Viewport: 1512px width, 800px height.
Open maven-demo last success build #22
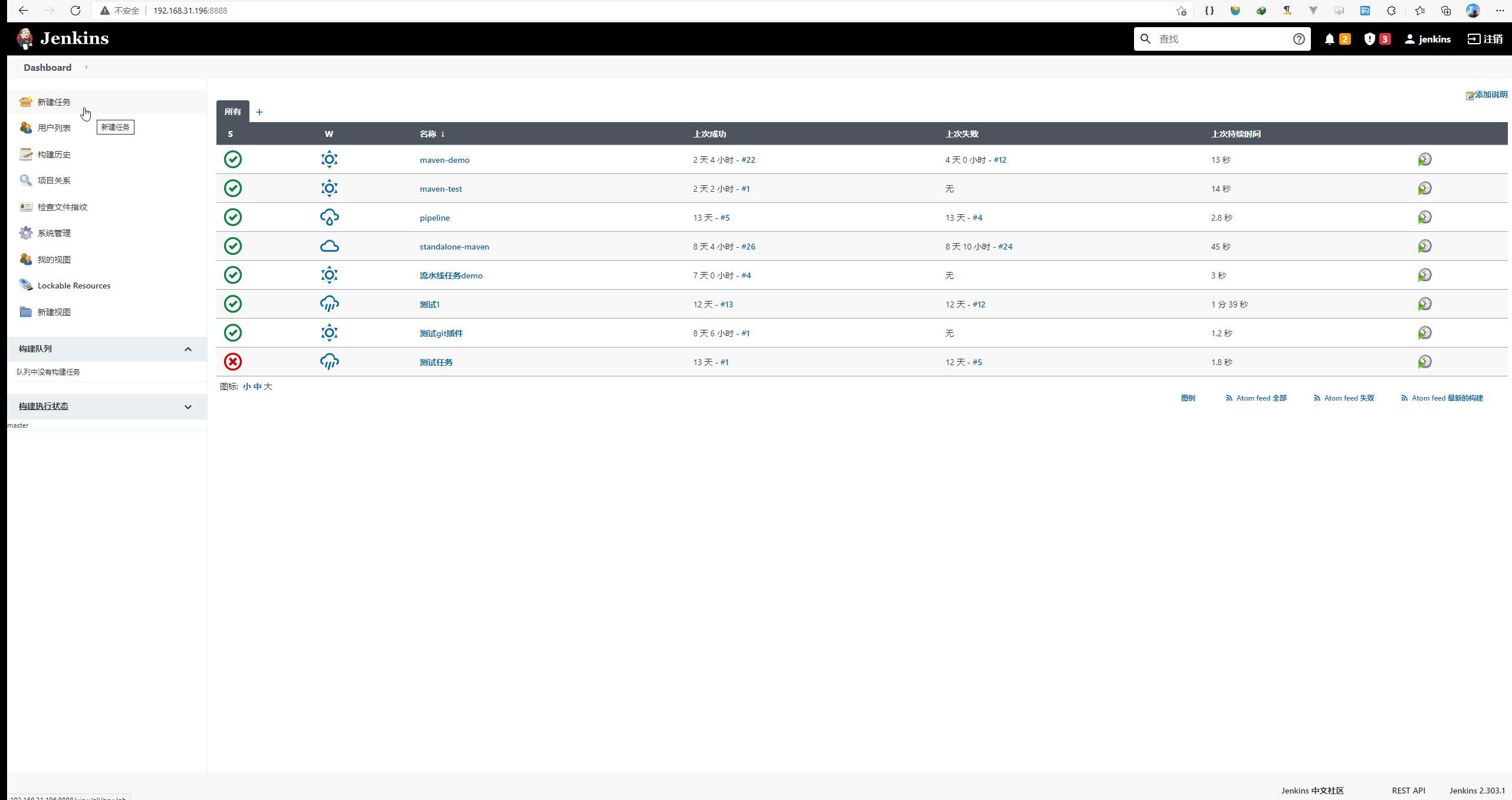(x=748, y=160)
